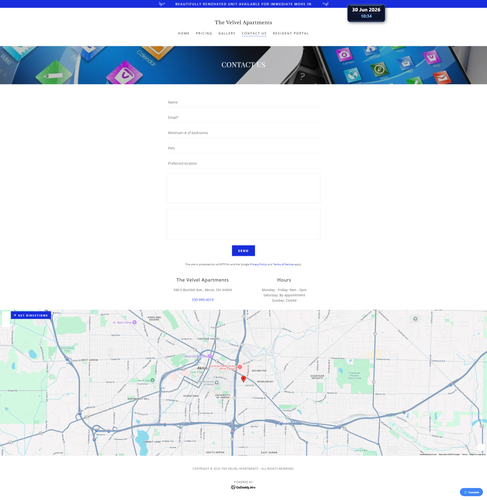The width and height of the screenshot is (487, 500).
Task: Click the renovated unit announcement banner
Action: [243, 4]
